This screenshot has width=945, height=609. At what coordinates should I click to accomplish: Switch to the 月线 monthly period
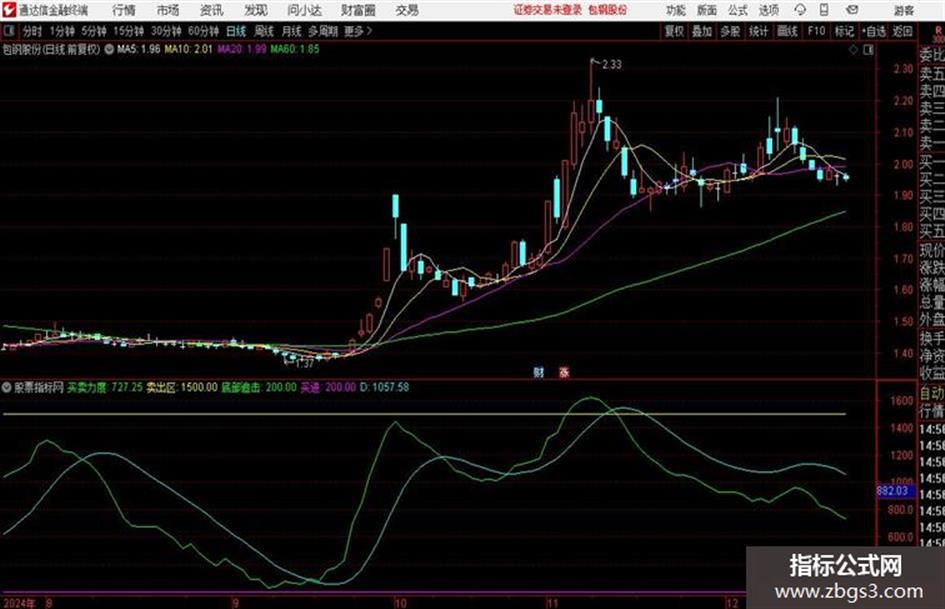point(292,31)
